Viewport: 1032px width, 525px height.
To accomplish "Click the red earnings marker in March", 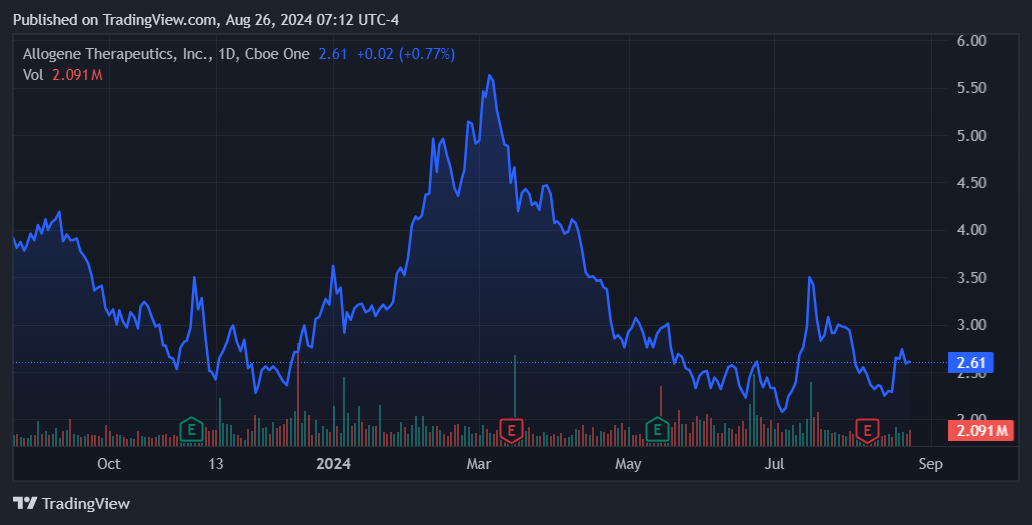I will 511,431.
